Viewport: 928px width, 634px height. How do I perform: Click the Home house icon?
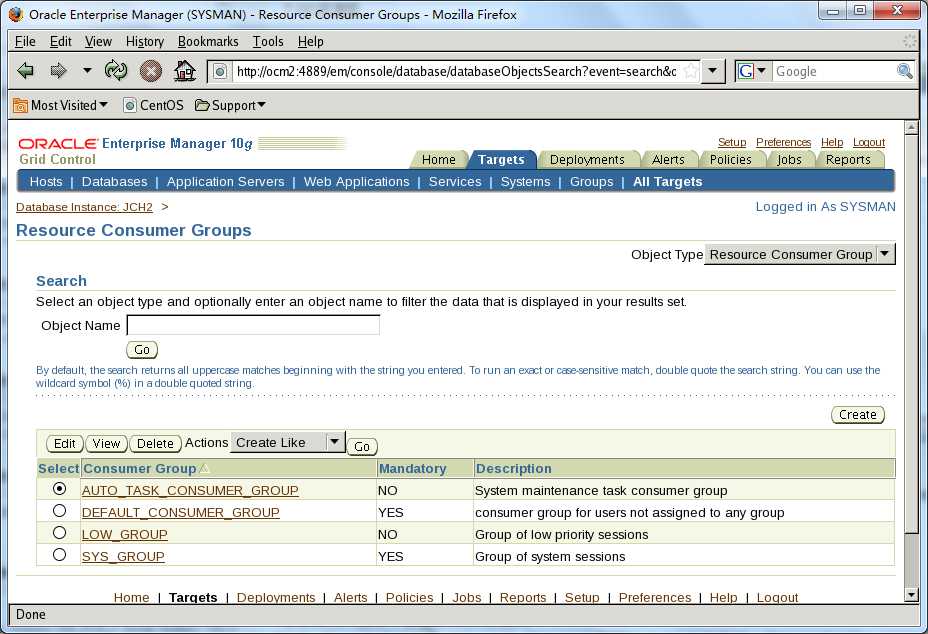pyautogui.click(x=185, y=71)
